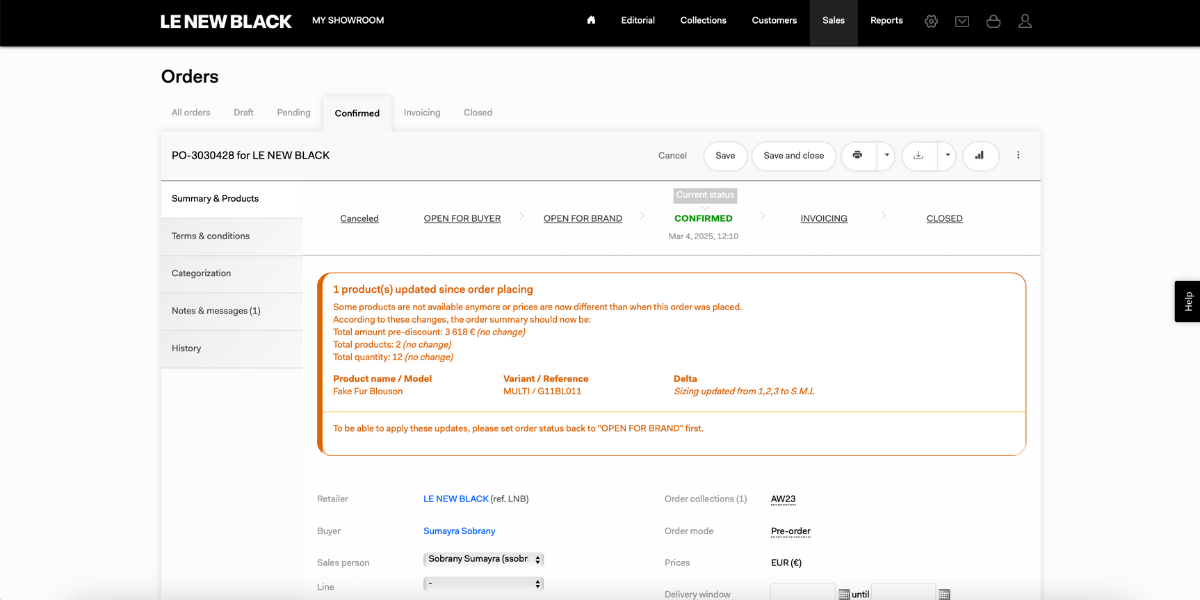The width and height of the screenshot is (1200, 600).
Task: Click the Save button
Action: 725,156
